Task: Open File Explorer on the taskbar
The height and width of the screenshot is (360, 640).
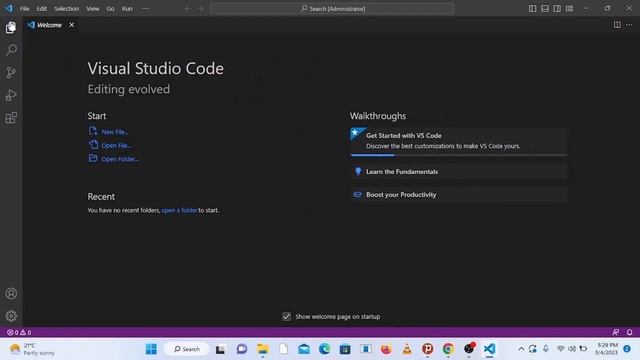Action: pos(262,349)
